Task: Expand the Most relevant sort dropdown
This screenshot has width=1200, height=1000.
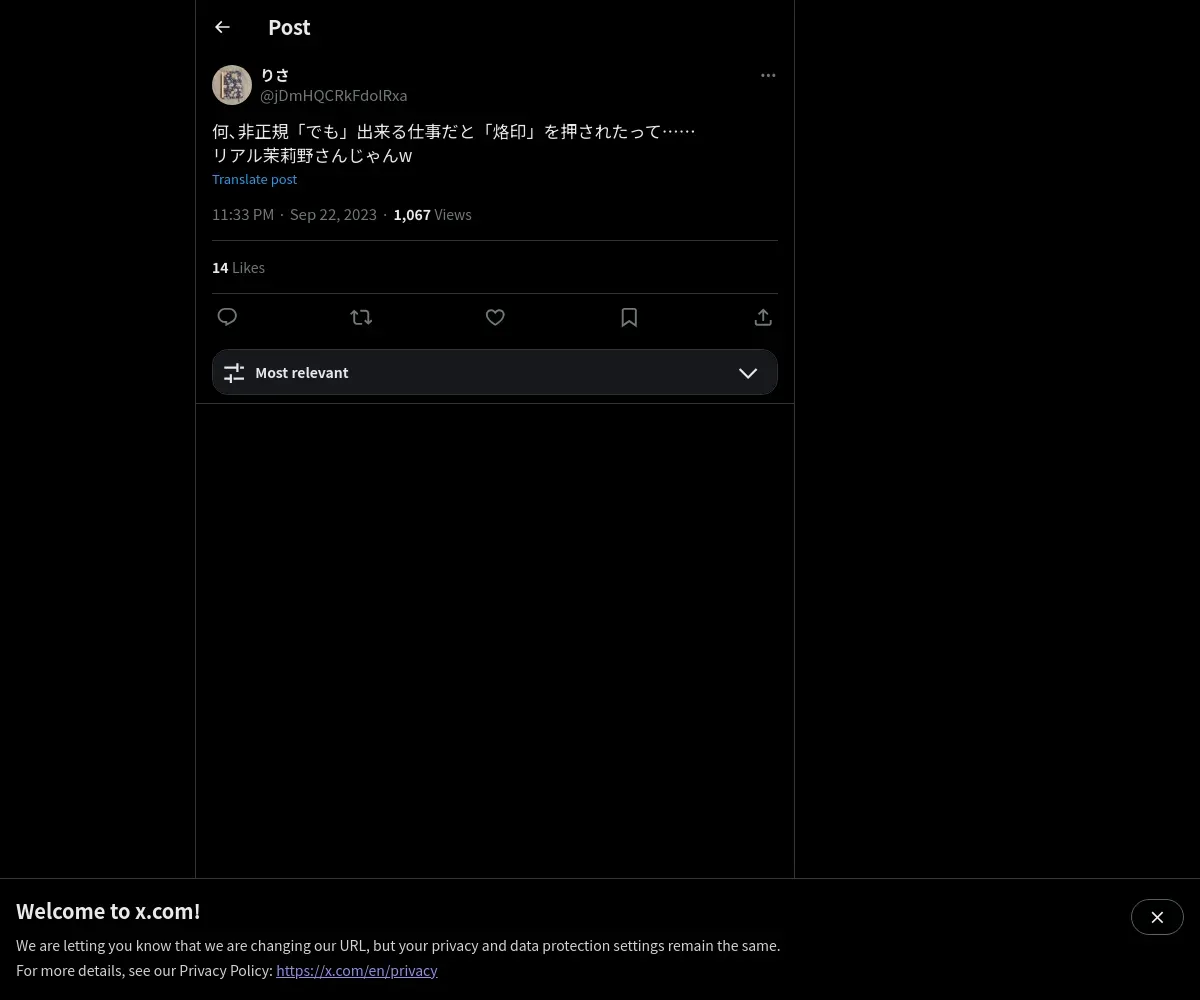Action: pos(495,372)
